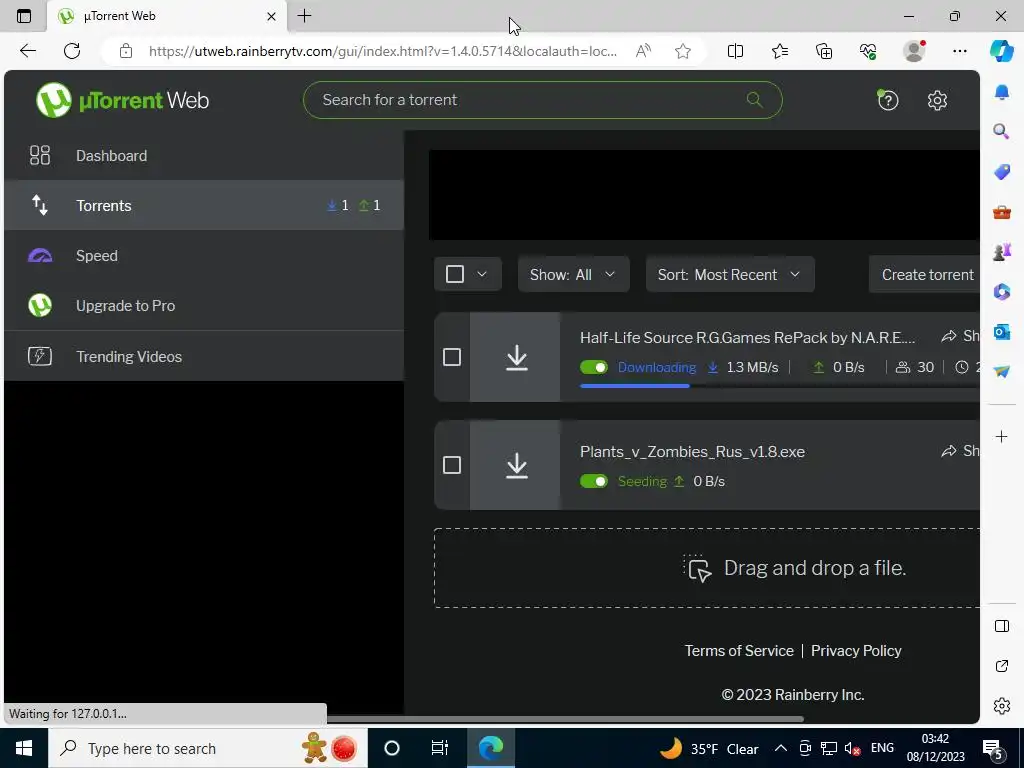Image resolution: width=1024 pixels, height=768 pixels.
Task: Share the Half-Life Source torrent
Action: tap(960, 336)
